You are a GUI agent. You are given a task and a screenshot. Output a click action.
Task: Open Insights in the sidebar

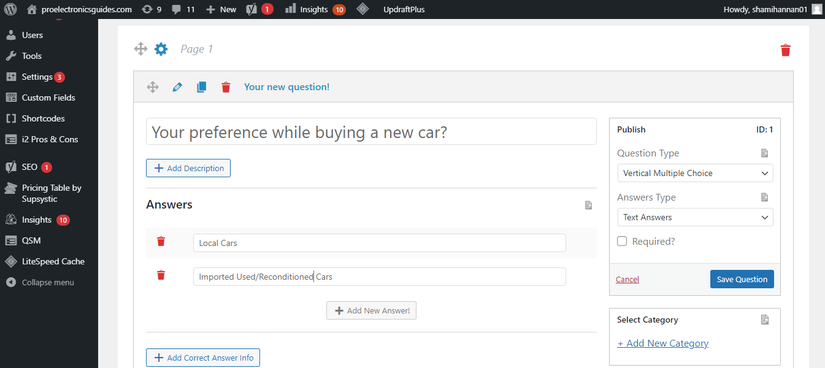point(37,220)
